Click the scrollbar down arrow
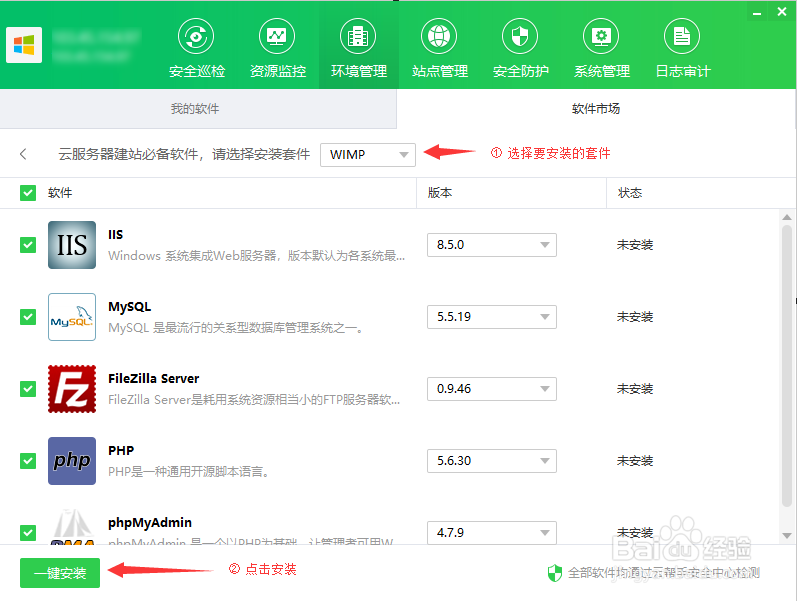The width and height of the screenshot is (798, 601). [787, 535]
